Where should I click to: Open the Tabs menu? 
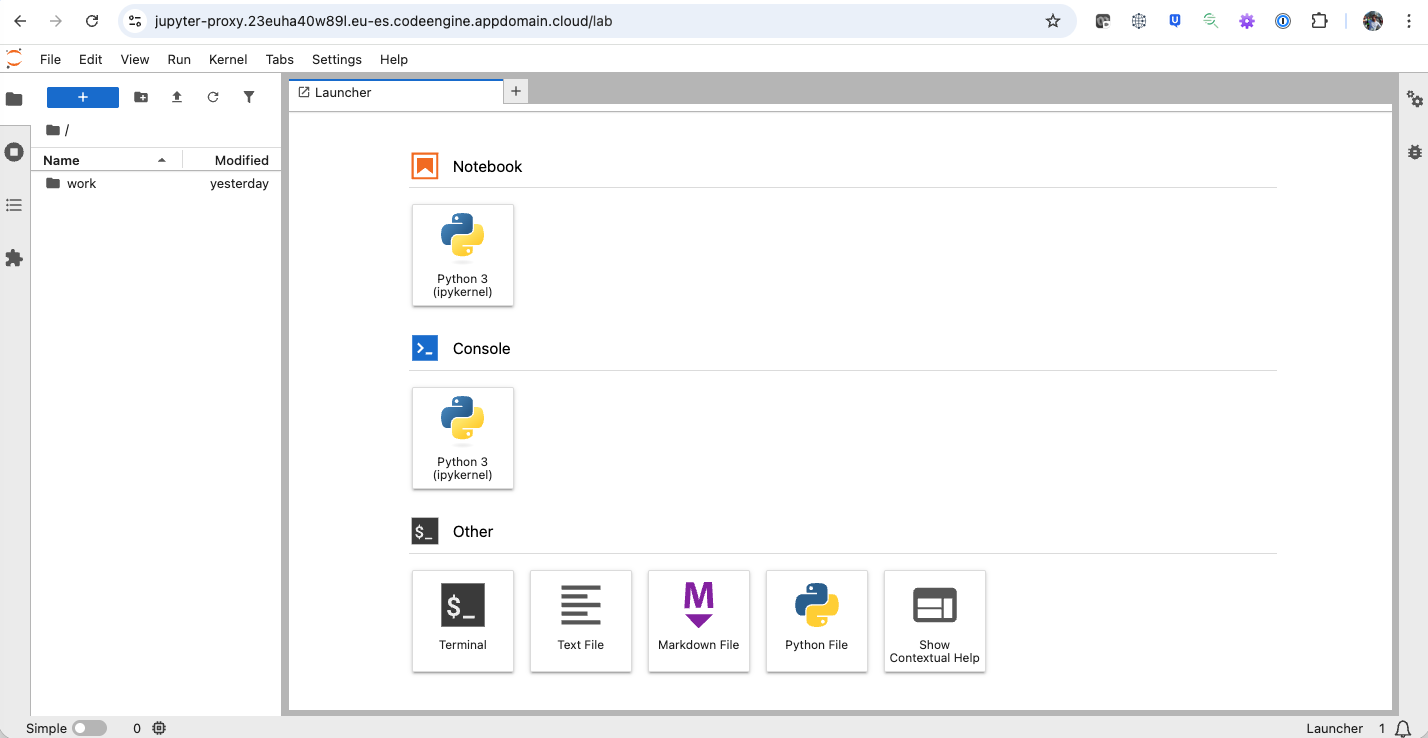[x=280, y=59]
